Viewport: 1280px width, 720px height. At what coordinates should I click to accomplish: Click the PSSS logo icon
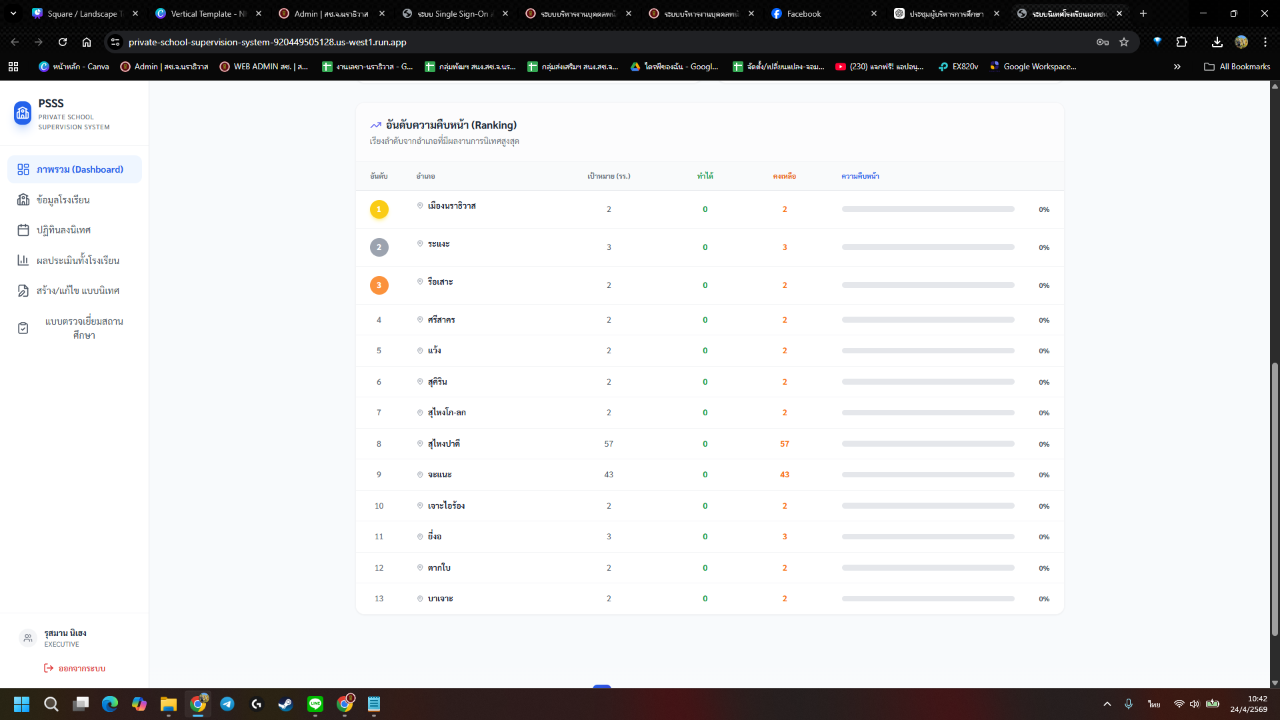(22, 113)
